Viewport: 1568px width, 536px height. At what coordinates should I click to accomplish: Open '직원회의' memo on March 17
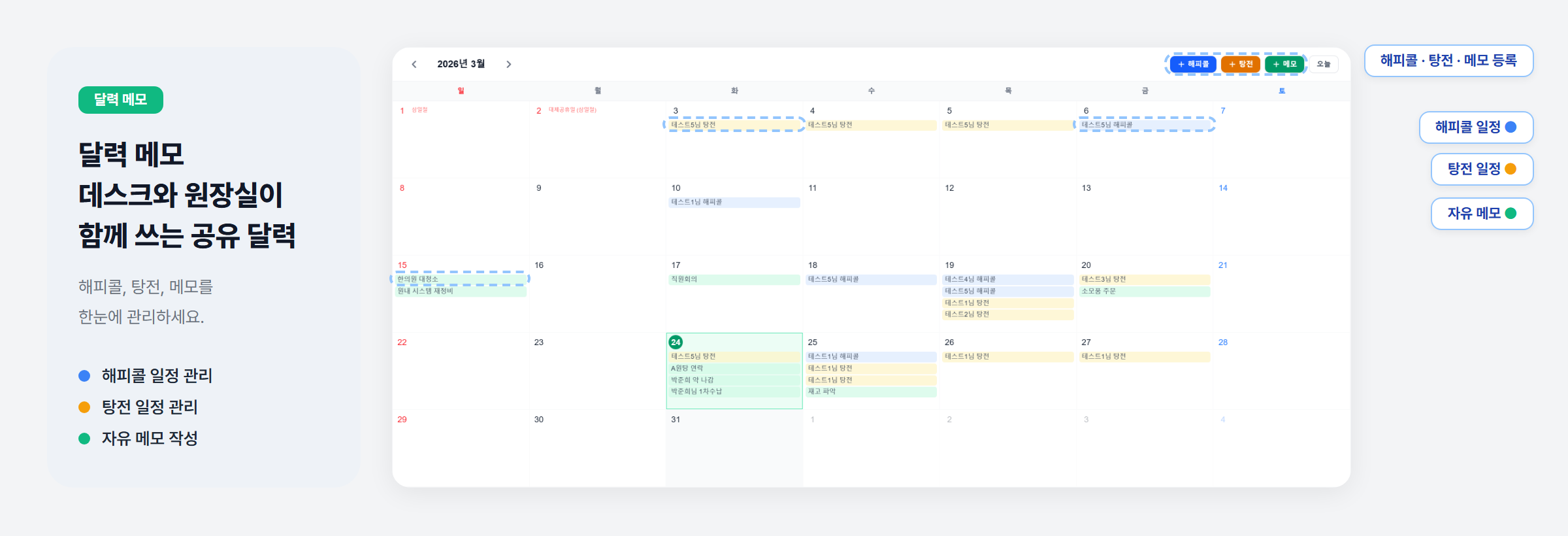pos(734,279)
